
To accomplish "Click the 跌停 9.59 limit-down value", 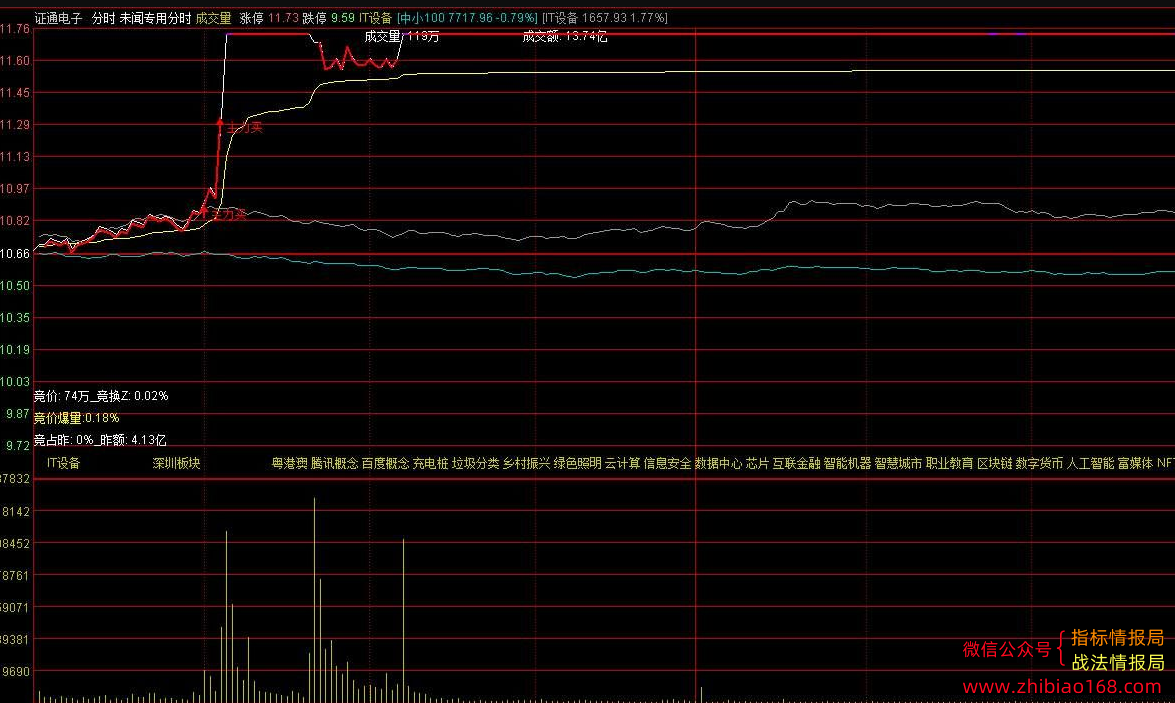I will 328,18.
